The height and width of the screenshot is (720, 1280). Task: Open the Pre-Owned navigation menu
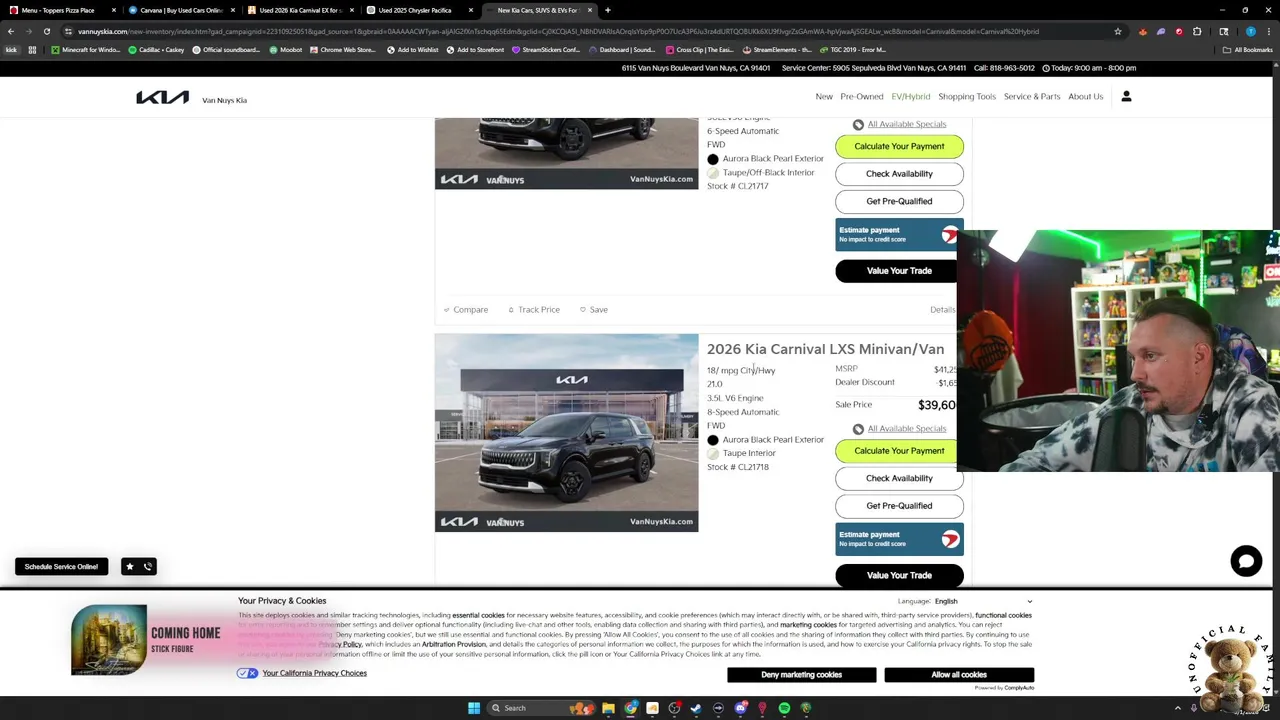coord(862,97)
